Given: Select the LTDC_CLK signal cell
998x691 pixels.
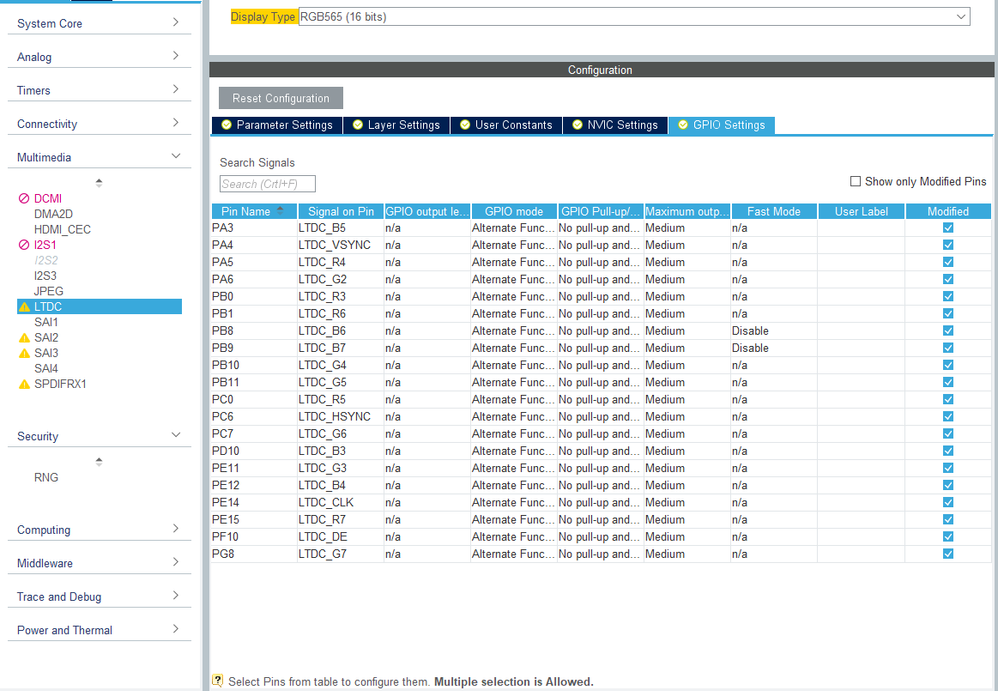Looking at the screenshot, I should (x=341, y=503).
